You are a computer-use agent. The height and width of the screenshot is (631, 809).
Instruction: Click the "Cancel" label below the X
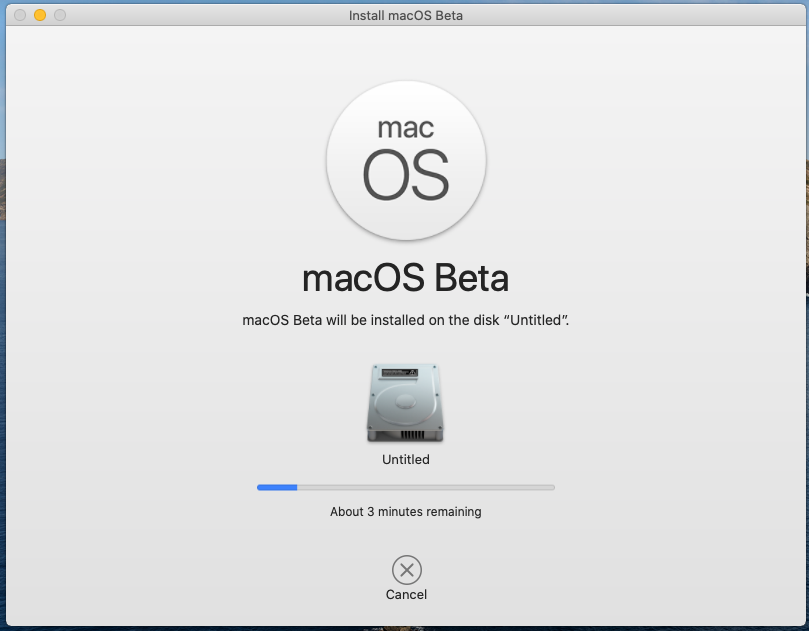point(406,594)
